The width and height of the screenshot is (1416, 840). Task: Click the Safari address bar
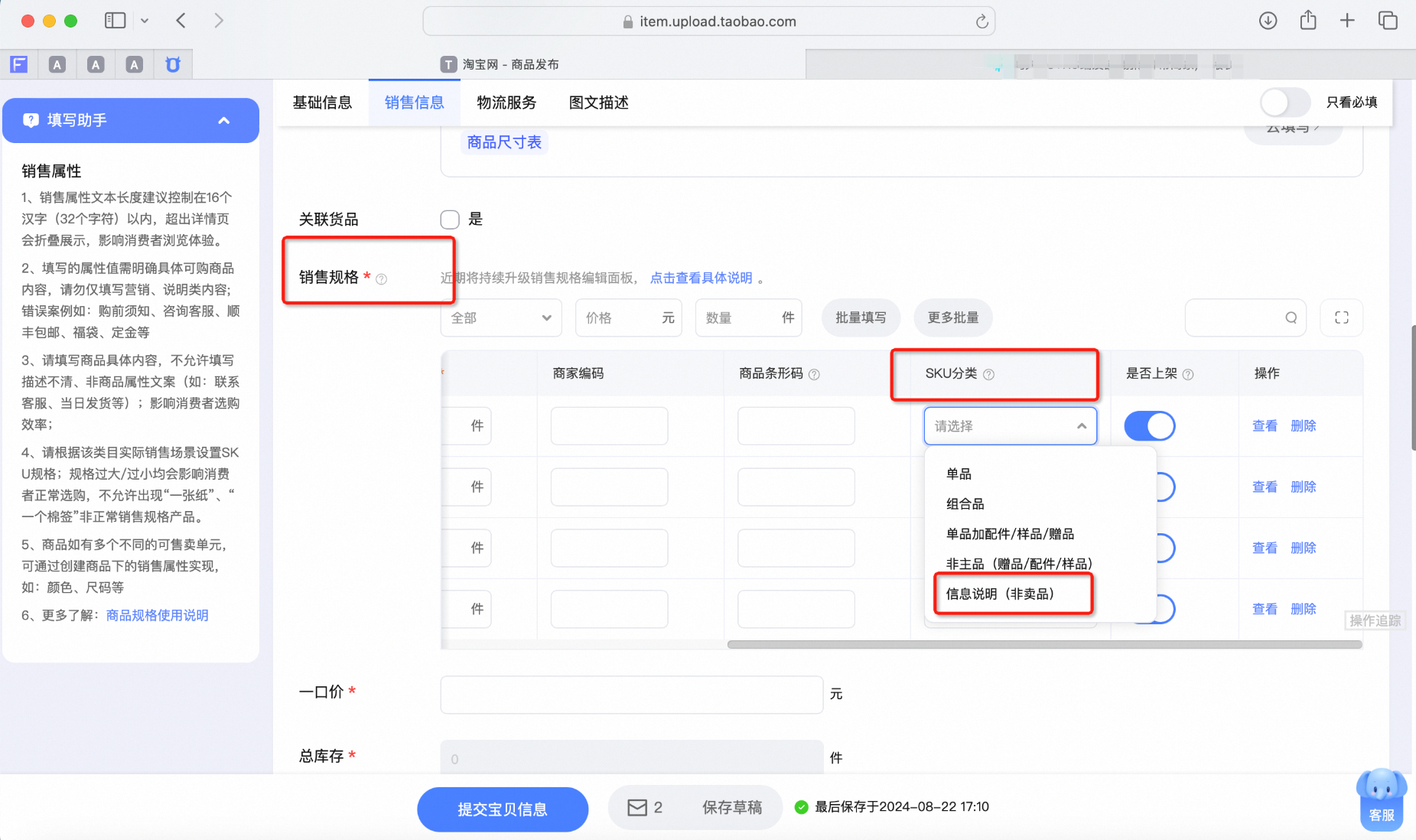[708, 21]
